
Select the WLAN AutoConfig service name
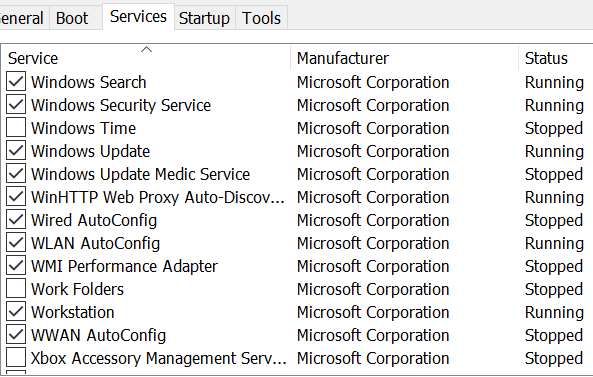coord(95,244)
